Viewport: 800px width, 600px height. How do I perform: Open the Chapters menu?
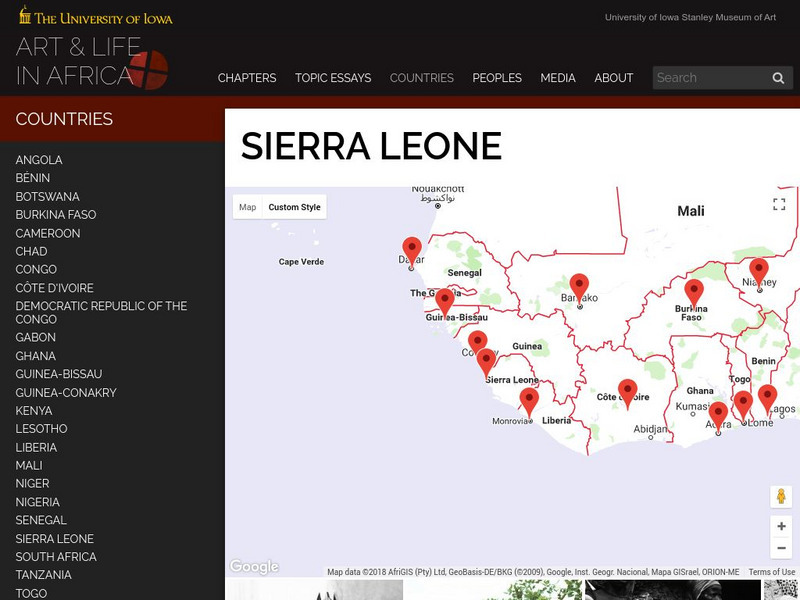point(247,78)
